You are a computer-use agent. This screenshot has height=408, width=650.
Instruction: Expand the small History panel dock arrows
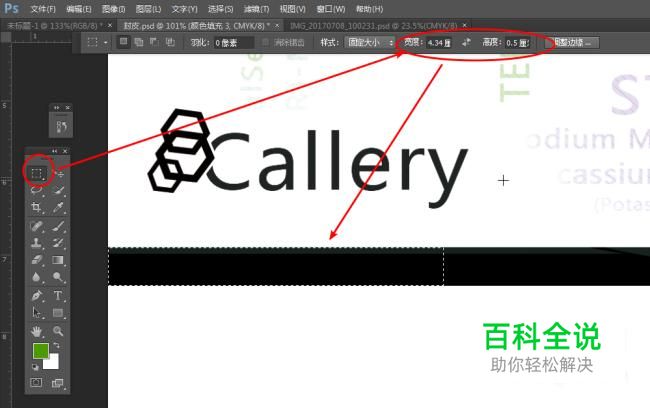(56, 107)
